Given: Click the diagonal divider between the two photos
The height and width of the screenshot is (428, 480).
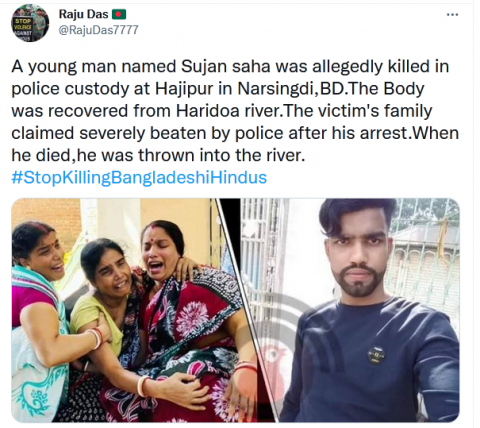Looking at the screenshot, I should tap(247, 310).
